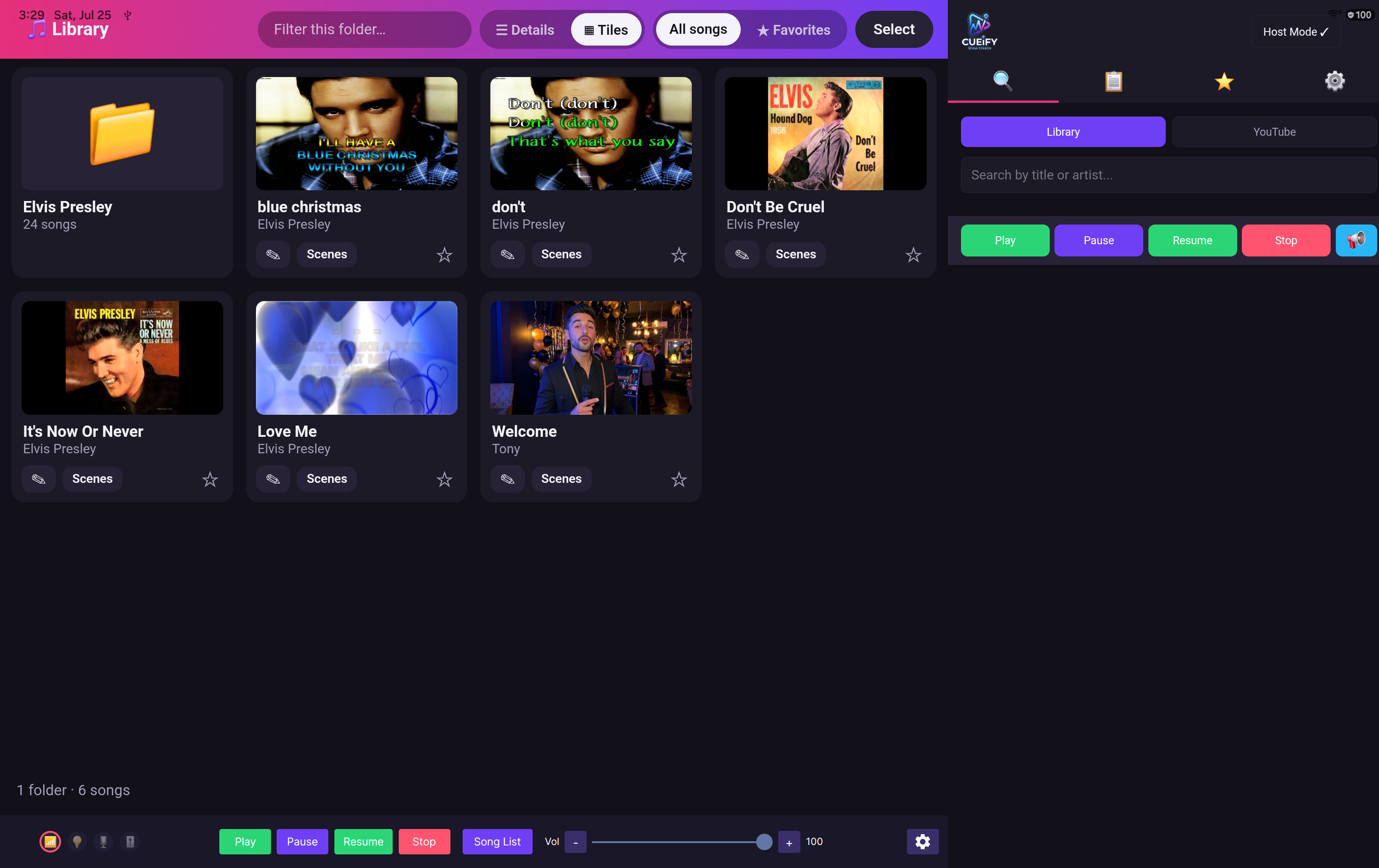Show Favorites only filter
The height and width of the screenshot is (868, 1379).
click(x=794, y=30)
